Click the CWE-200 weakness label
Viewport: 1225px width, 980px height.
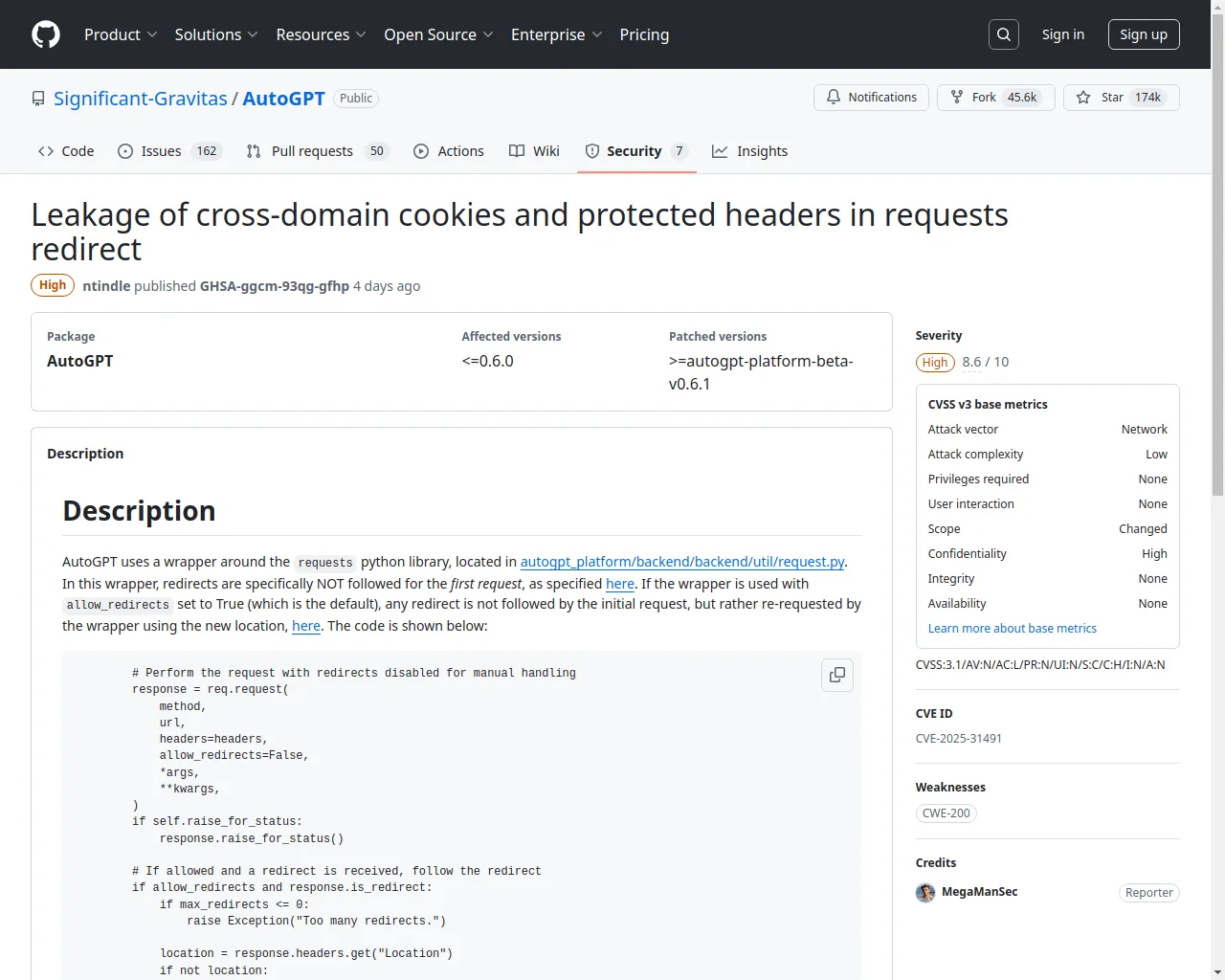(x=947, y=813)
